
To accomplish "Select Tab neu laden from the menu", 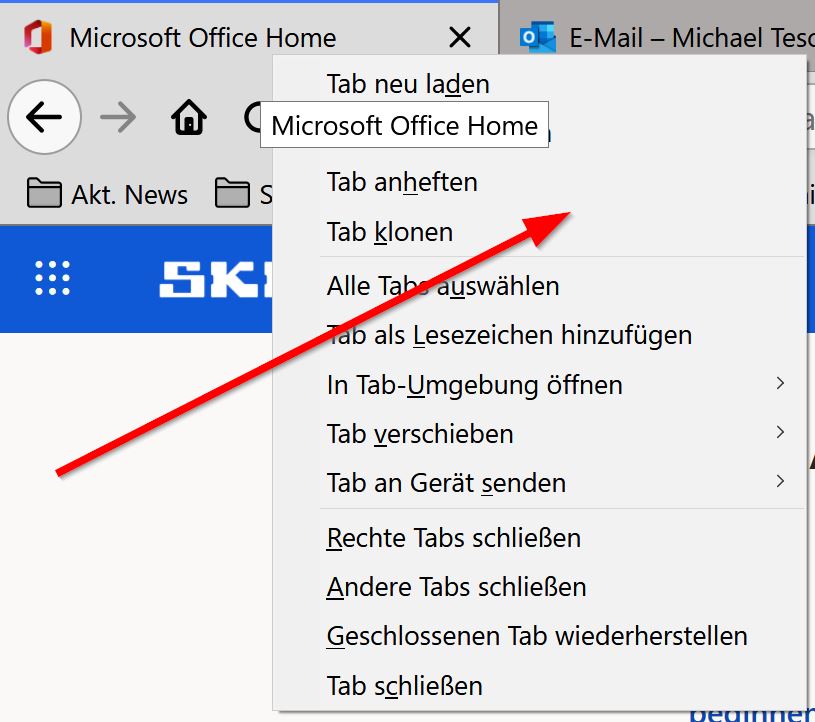I will coord(408,84).
